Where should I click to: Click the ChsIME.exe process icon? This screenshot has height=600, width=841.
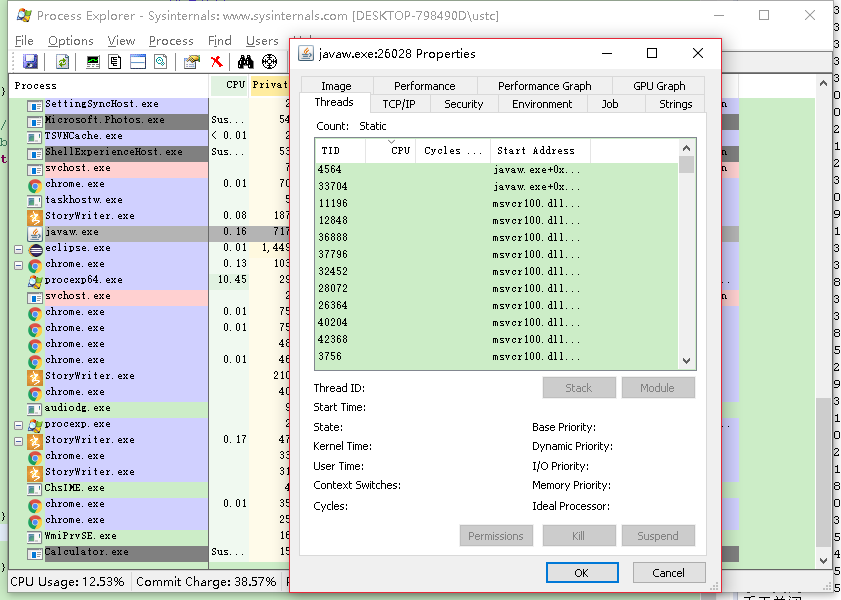pyautogui.click(x=35, y=490)
